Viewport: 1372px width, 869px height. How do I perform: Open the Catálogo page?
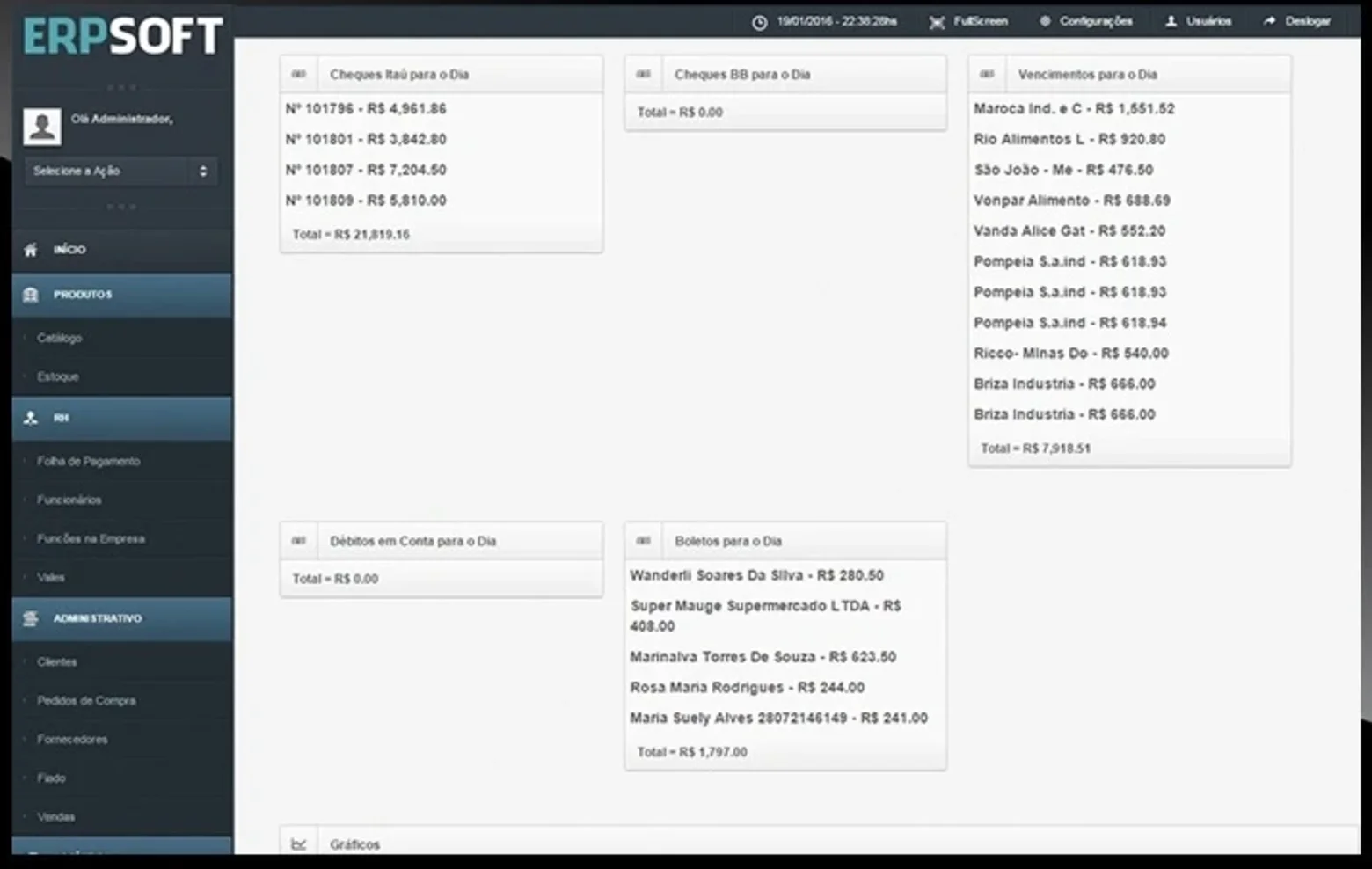[59, 338]
